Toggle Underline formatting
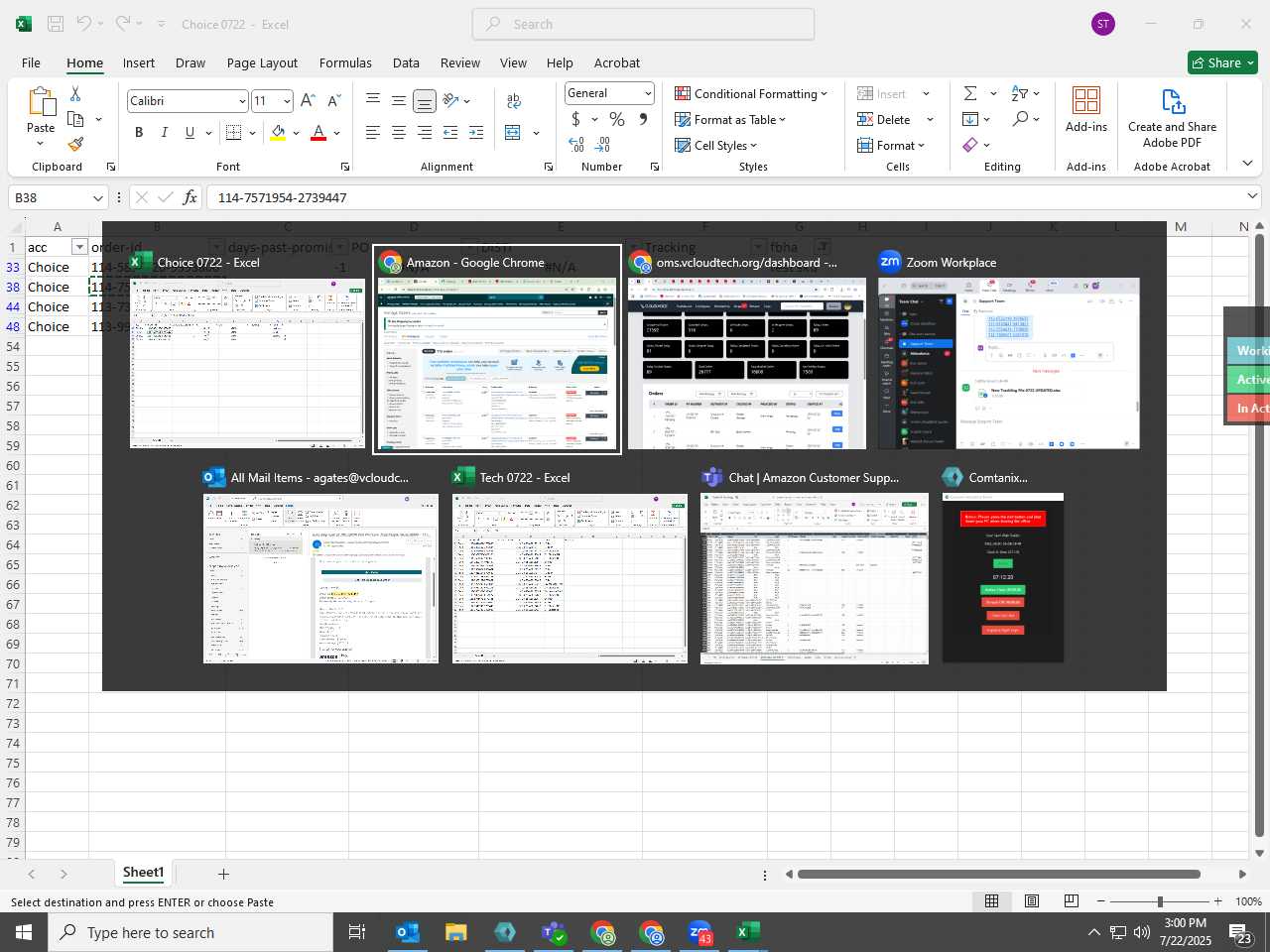The image size is (1270, 952). click(x=190, y=132)
